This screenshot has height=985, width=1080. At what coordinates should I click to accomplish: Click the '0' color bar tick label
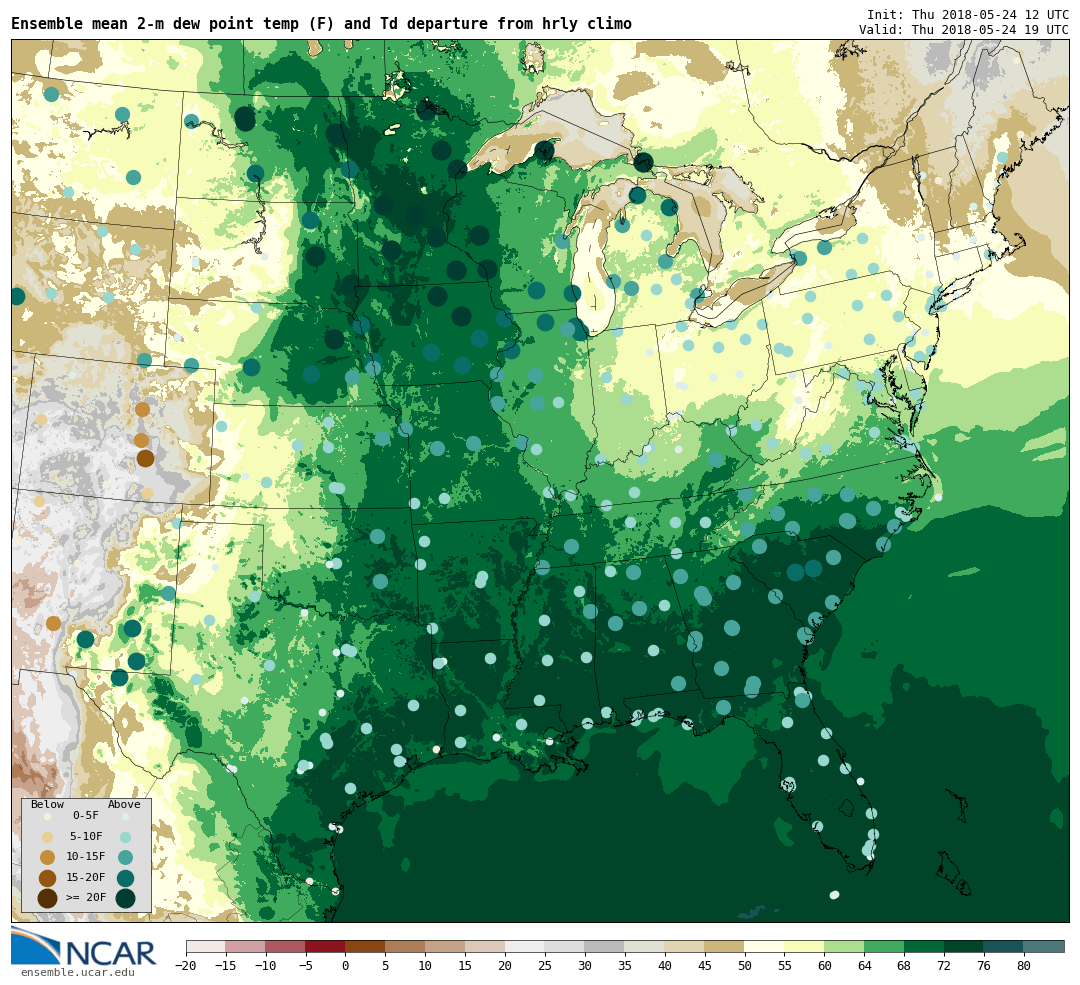tap(346, 966)
